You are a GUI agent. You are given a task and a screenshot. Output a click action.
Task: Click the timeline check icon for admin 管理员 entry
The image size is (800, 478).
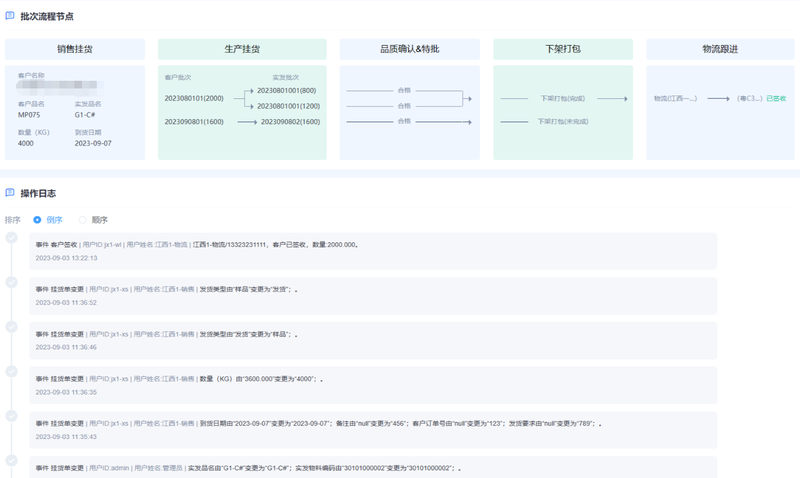click(x=11, y=461)
